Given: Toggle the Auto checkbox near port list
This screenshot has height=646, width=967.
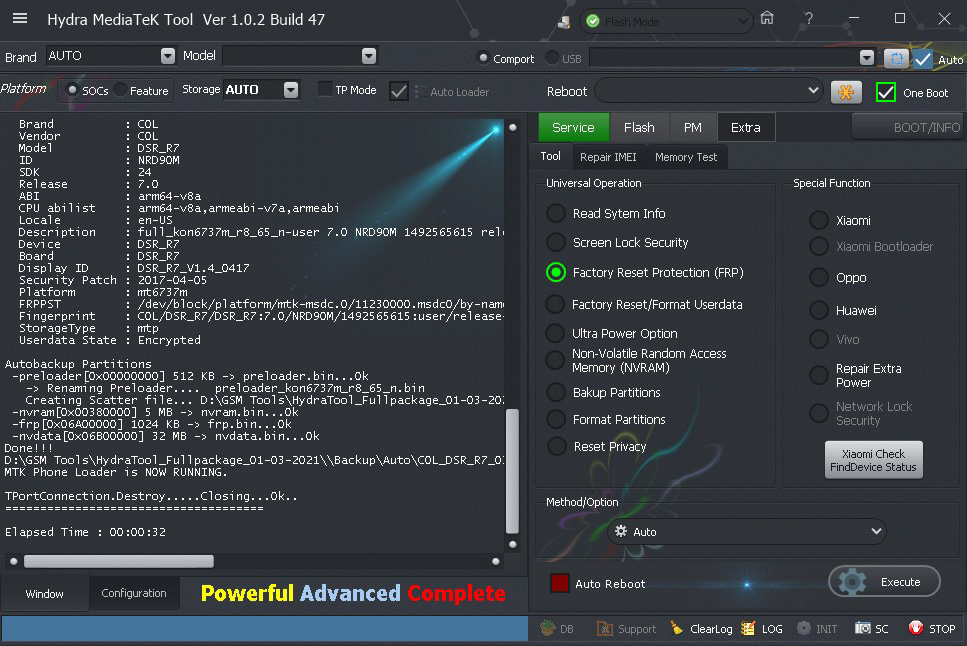Looking at the screenshot, I should pyautogui.click(x=923, y=59).
